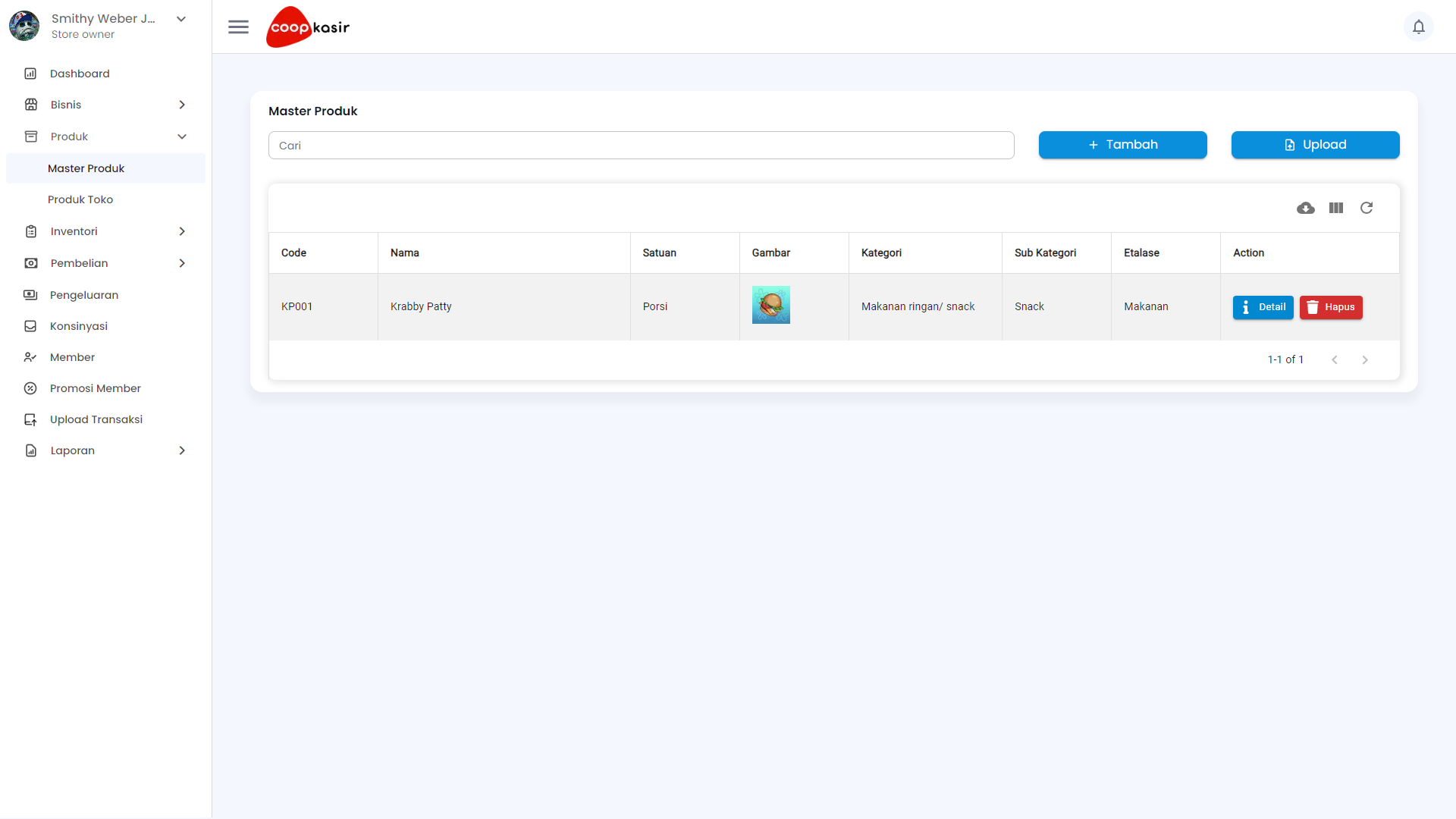Open the column visibility icon
Screen dimensions: 1456x819
click(1336, 208)
